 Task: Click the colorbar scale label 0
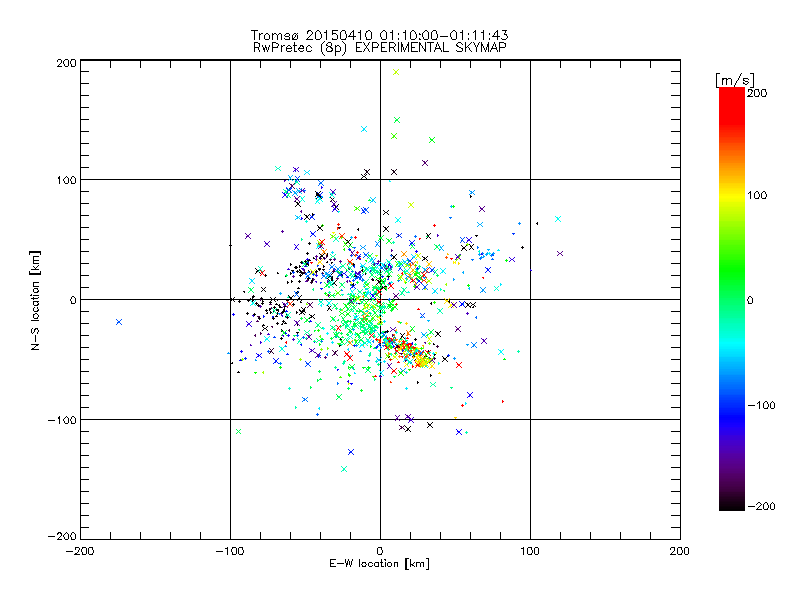[x=750, y=301]
